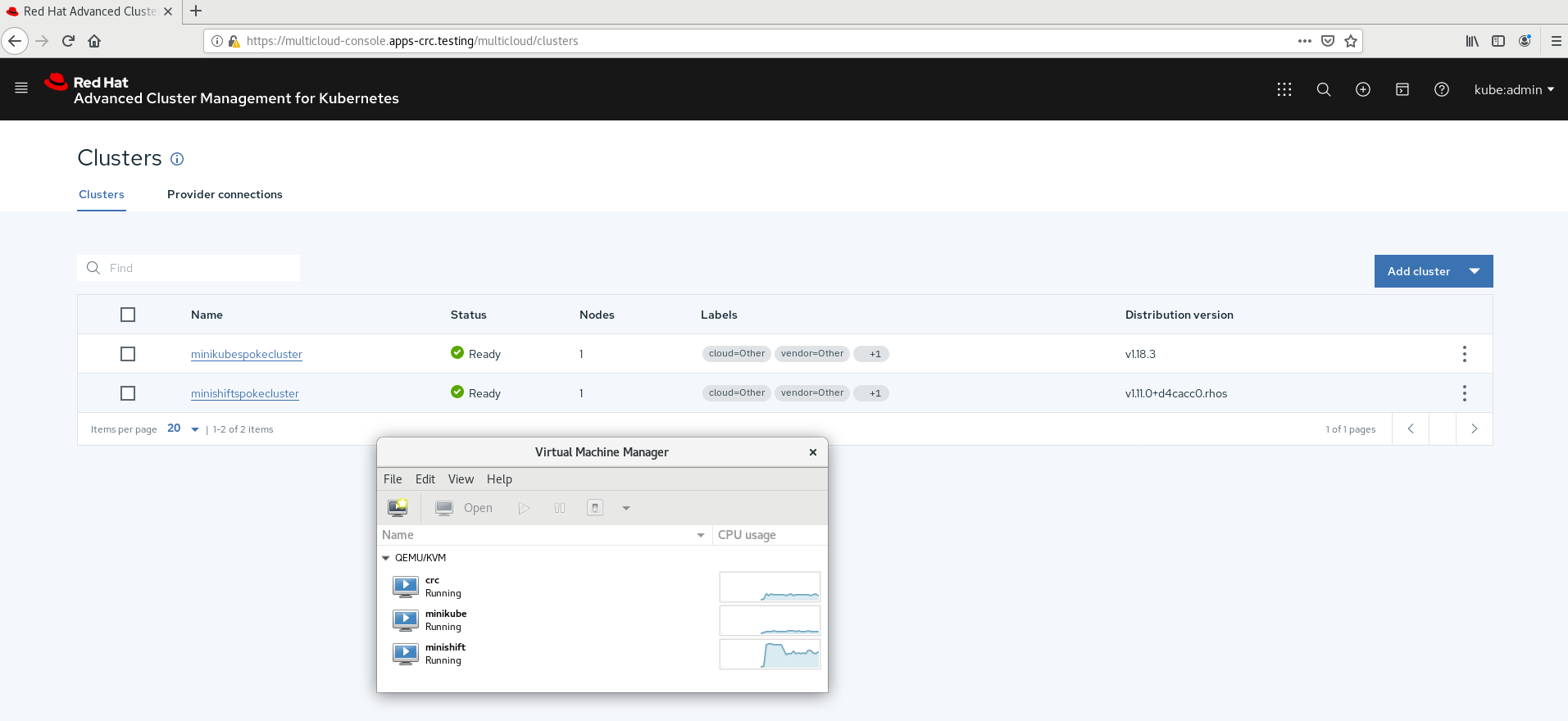This screenshot has height=721, width=1568.
Task: Collapse the QEMU/KVM connection tree
Action: (x=386, y=558)
